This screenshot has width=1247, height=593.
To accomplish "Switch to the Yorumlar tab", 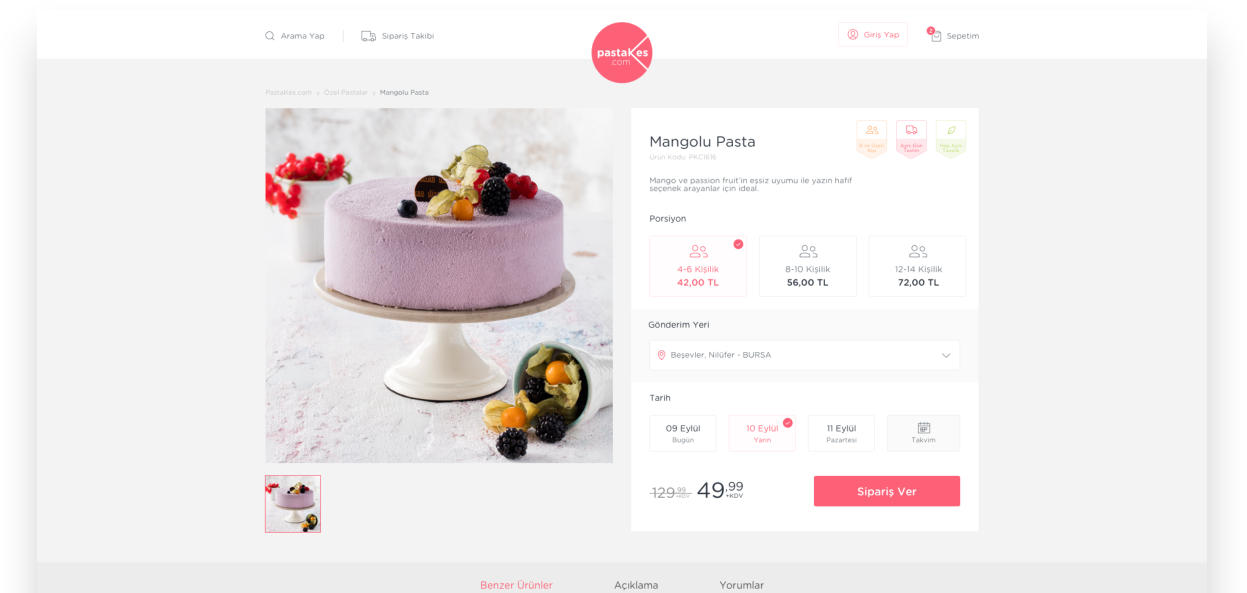I will click(x=742, y=585).
